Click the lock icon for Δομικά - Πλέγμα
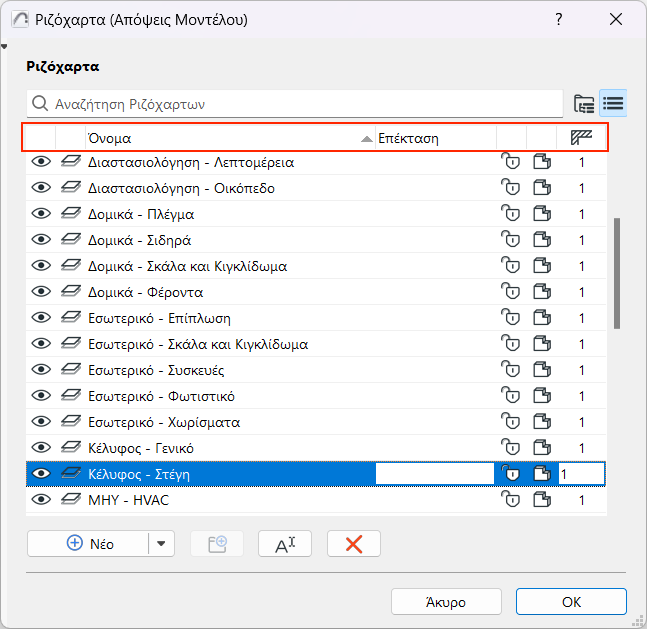647x629 pixels. (x=510, y=214)
